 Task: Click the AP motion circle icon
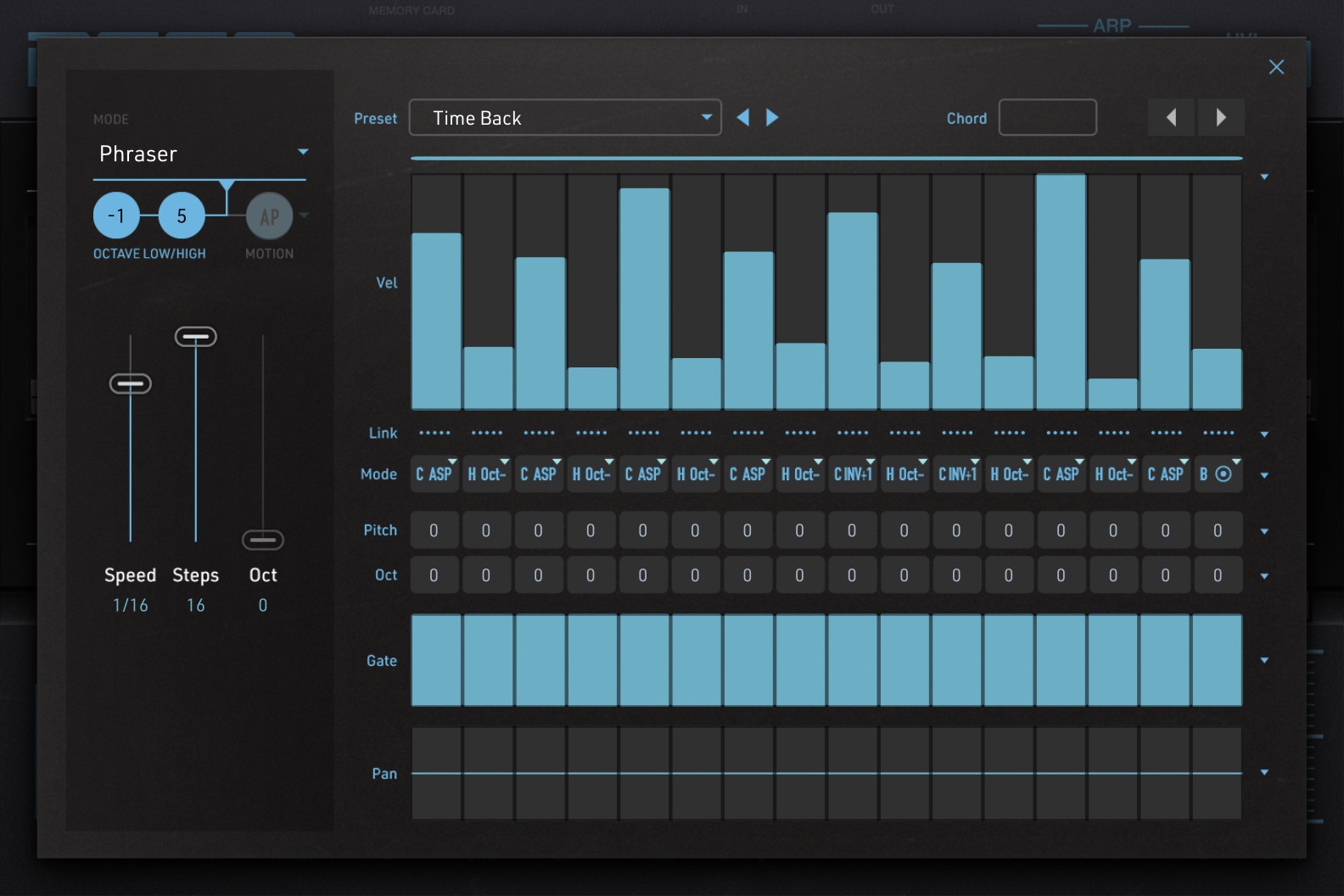[269, 216]
